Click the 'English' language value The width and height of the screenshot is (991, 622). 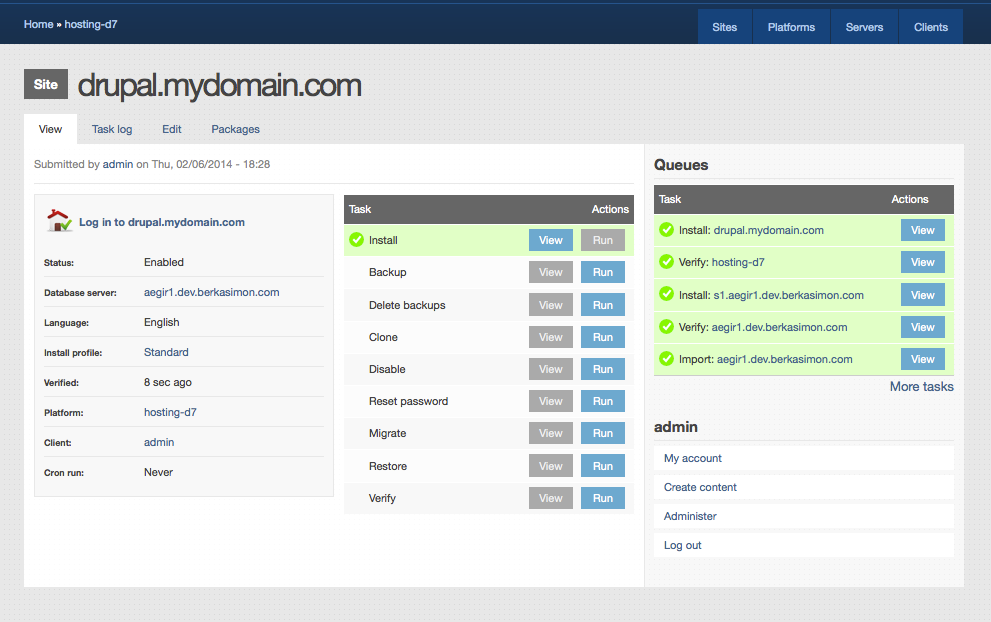tap(162, 322)
